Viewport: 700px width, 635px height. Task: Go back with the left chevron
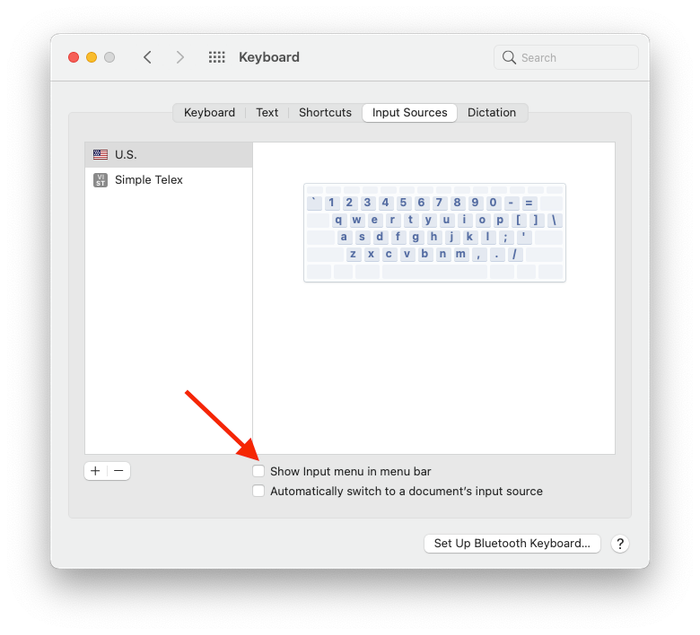(x=148, y=57)
